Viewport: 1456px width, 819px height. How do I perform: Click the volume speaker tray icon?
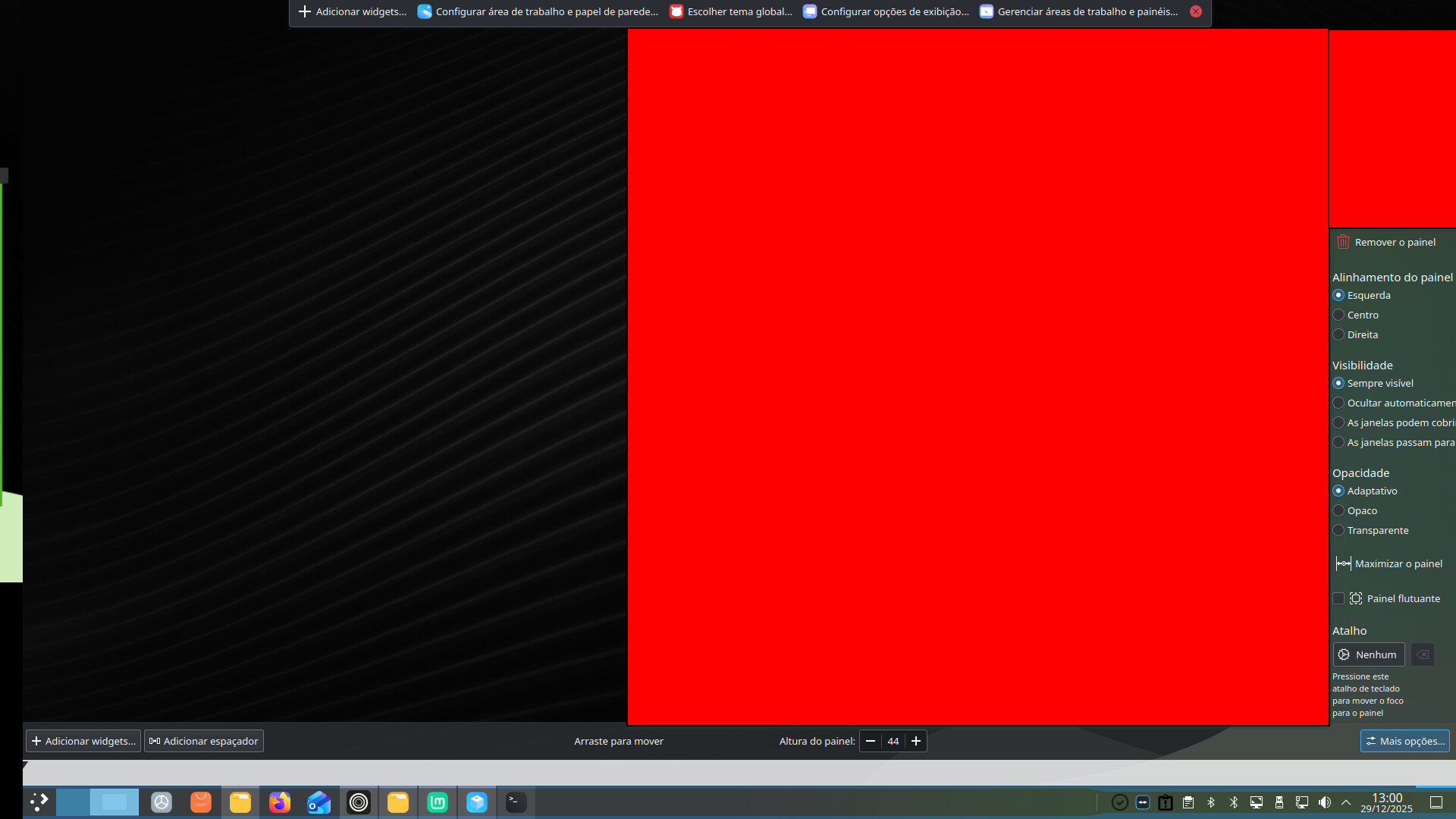pyautogui.click(x=1324, y=802)
